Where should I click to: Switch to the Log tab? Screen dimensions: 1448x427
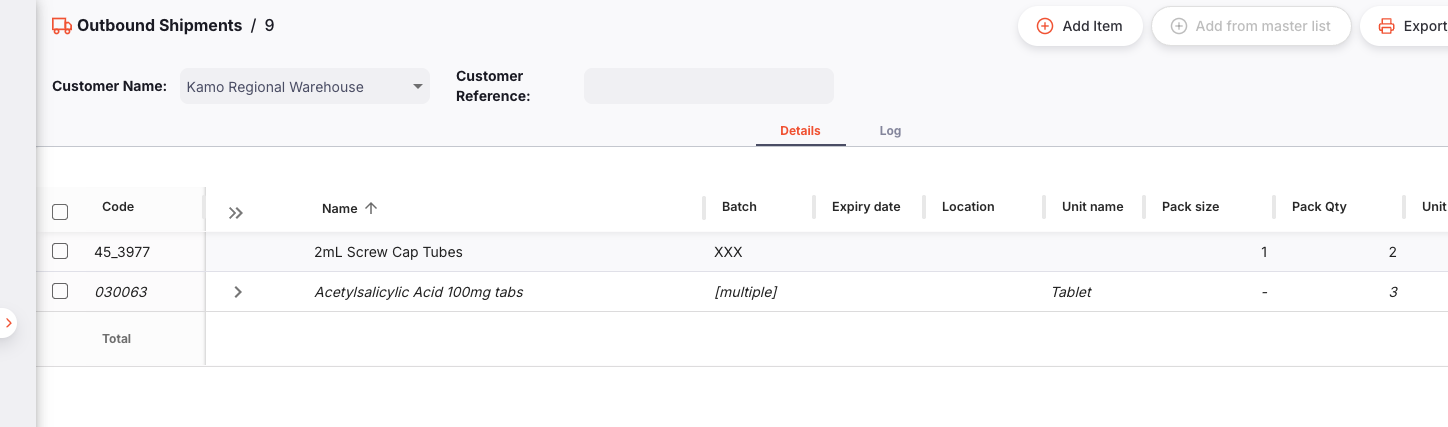[890, 131]
